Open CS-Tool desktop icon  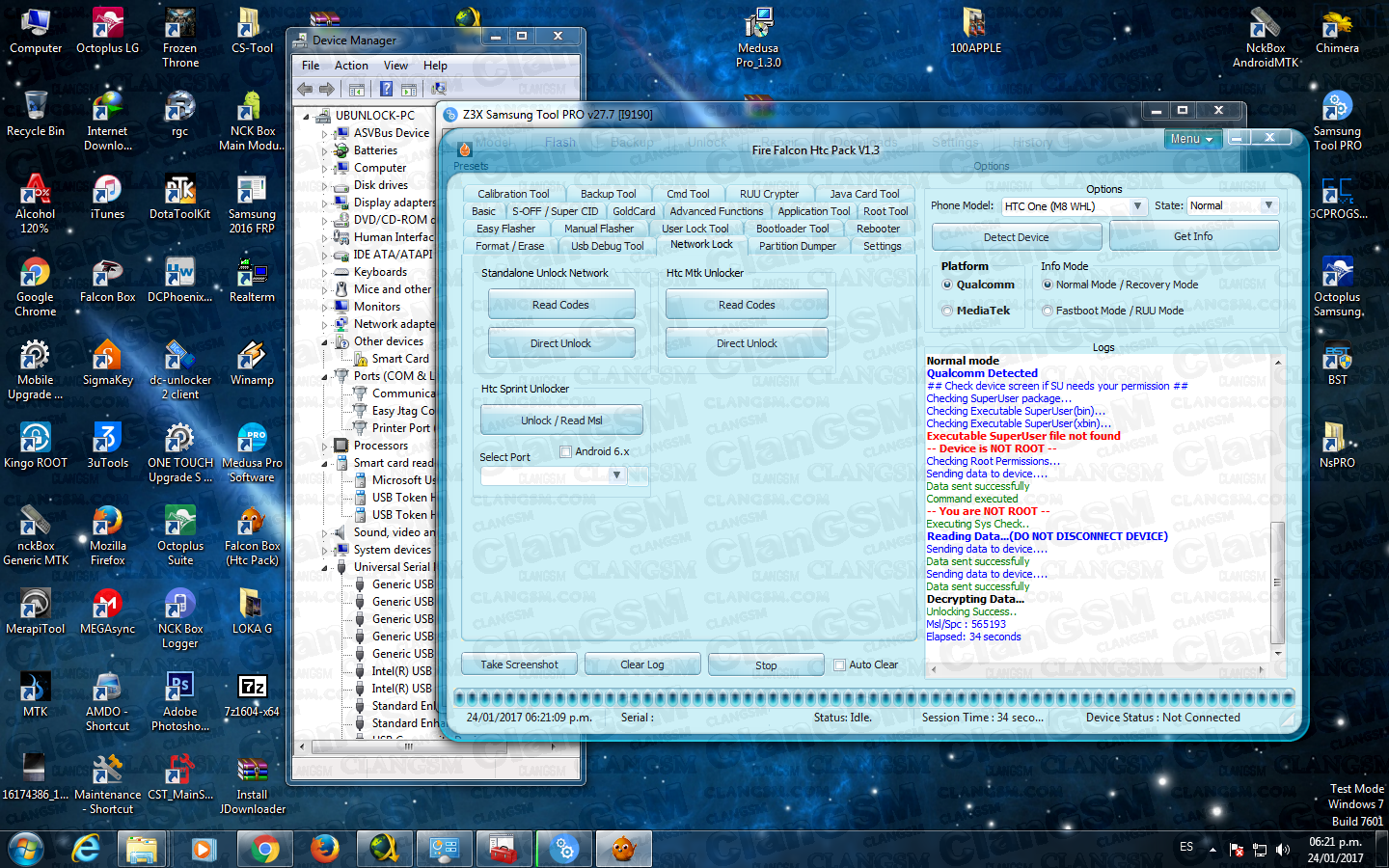click(252, 31)
